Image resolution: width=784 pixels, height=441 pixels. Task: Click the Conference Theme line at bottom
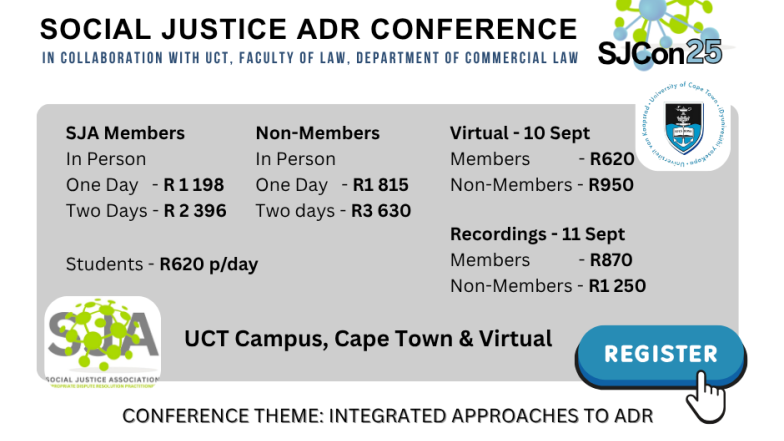388,416
